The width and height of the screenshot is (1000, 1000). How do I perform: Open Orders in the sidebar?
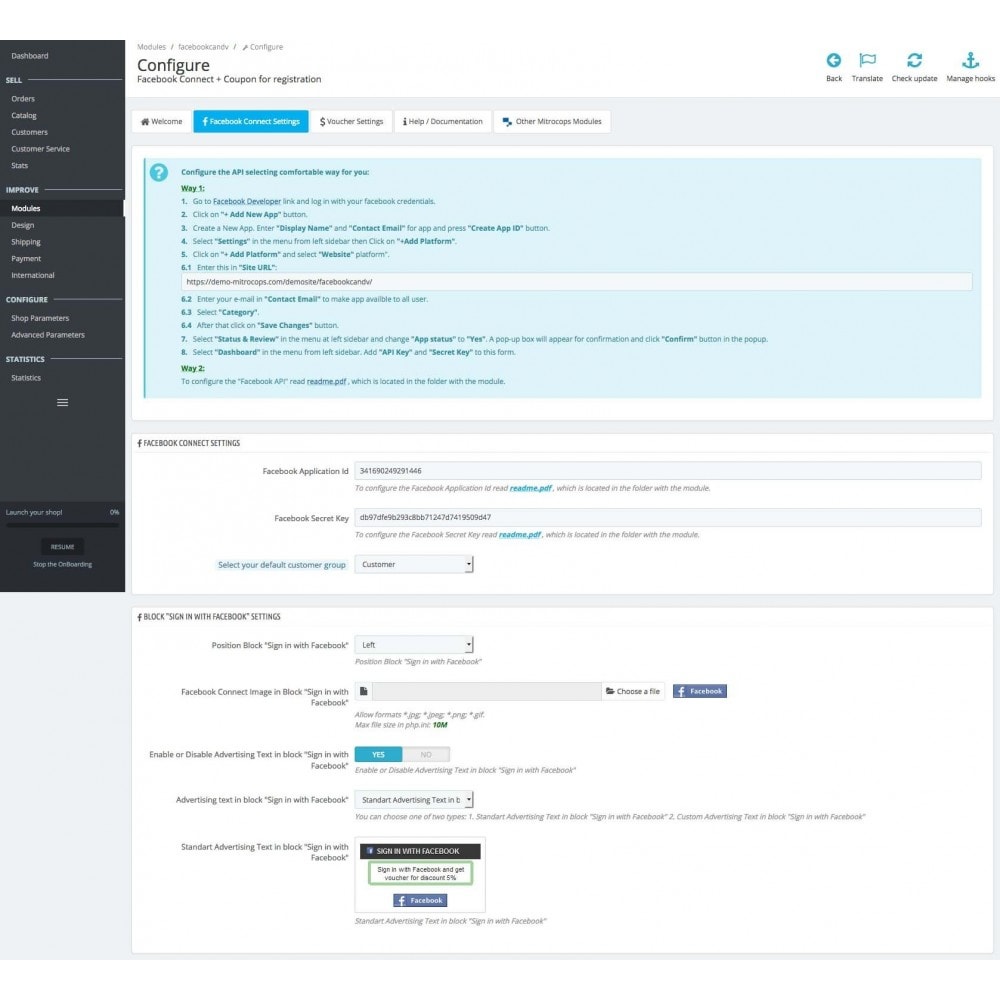23,99
